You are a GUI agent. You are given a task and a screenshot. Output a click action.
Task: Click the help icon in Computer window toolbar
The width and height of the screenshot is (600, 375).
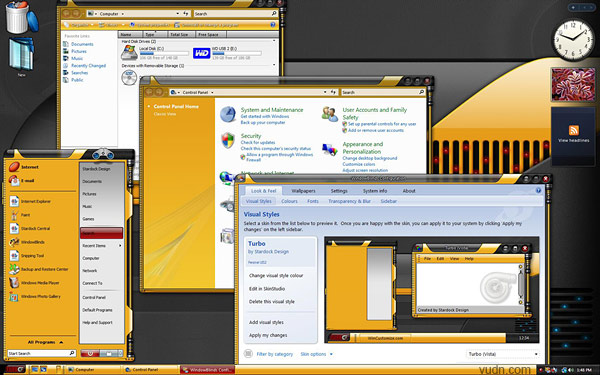(x=273, y=25)
